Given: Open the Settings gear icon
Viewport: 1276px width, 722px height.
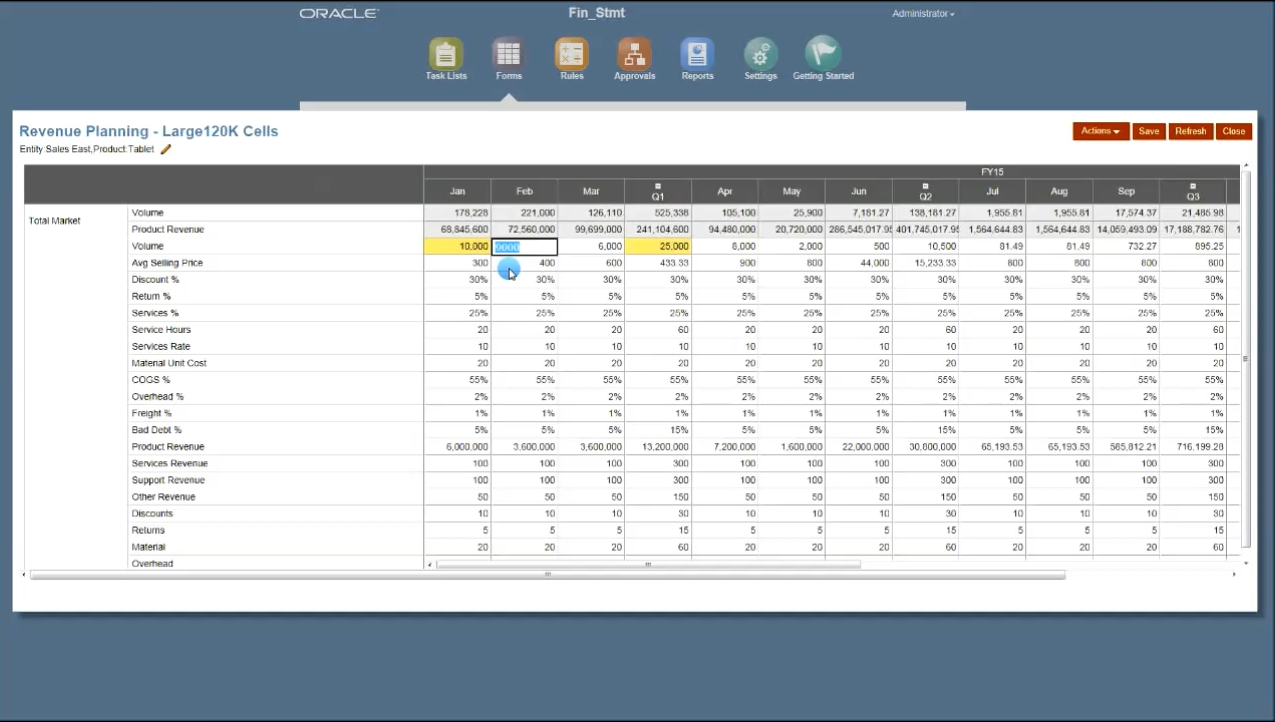Looking at the screenshot, I should [x=760, y=54].
